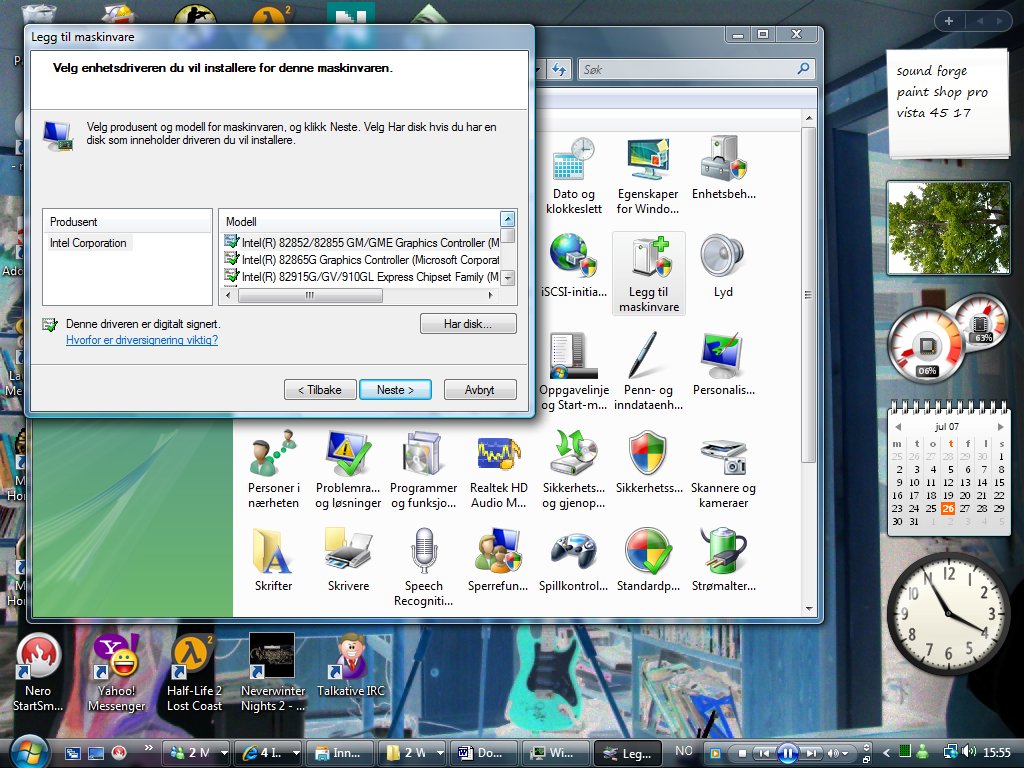Click Modell list horizontal scrollbar thumb
1024x768 pixels.
coord(310,295)
